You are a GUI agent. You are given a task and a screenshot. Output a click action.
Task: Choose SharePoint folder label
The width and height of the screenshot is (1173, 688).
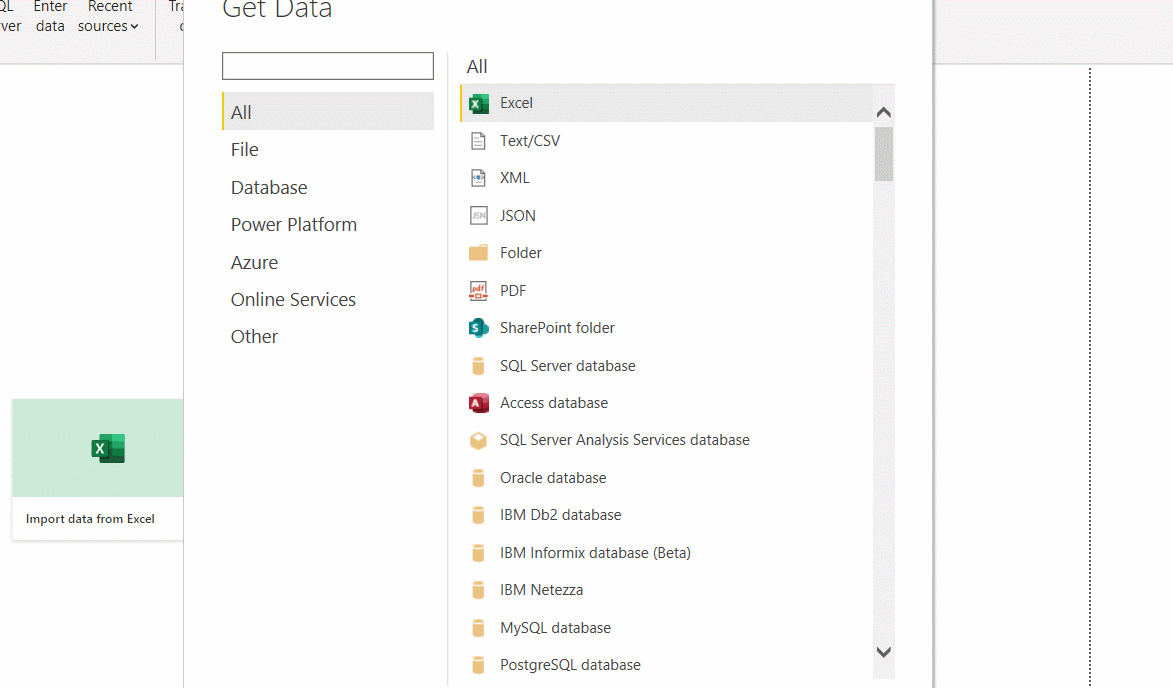tap(557, 328)
